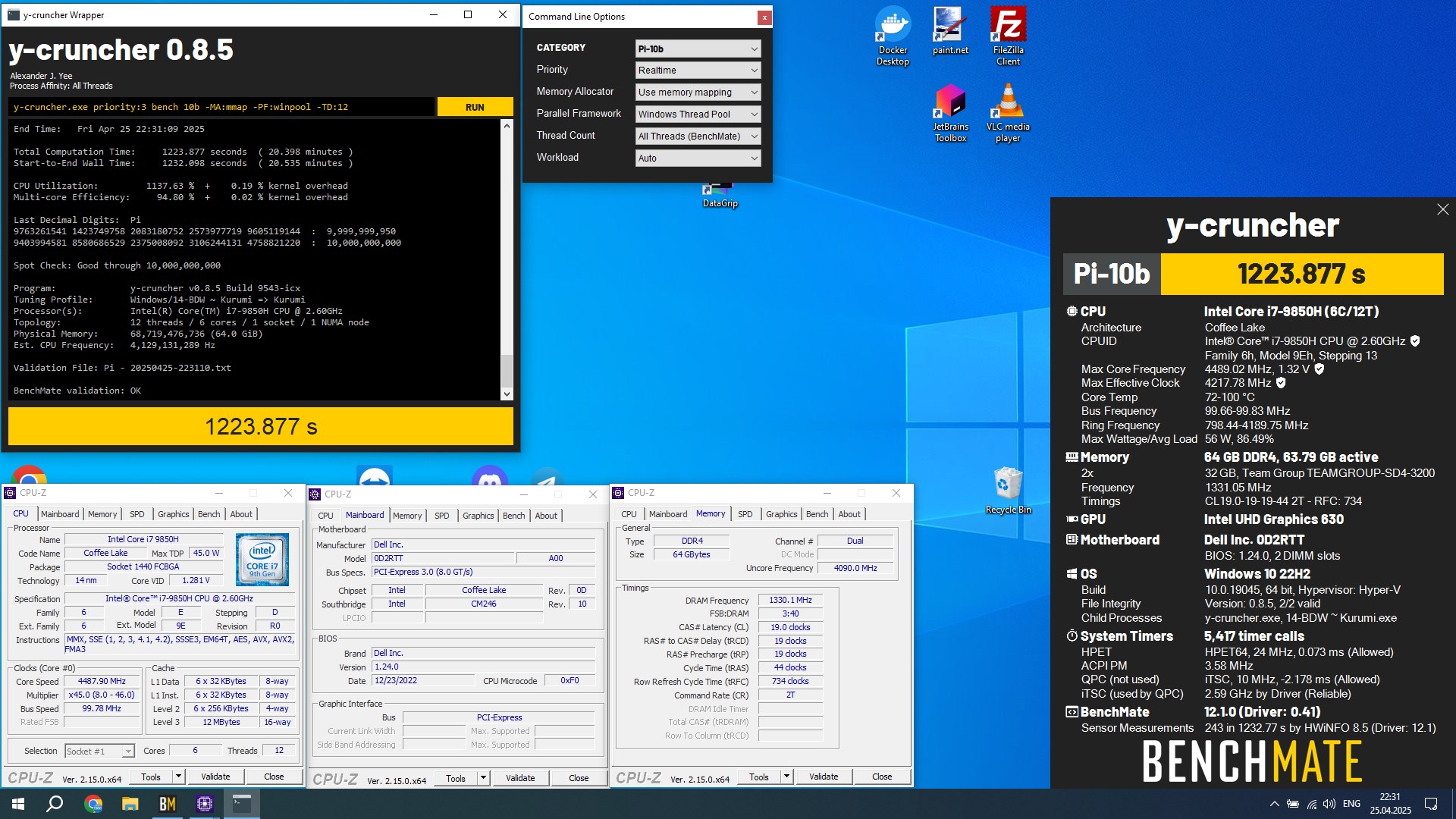Open the volume control in system tray
This screenshot has height=819, width=1456.
[1329, 804]
